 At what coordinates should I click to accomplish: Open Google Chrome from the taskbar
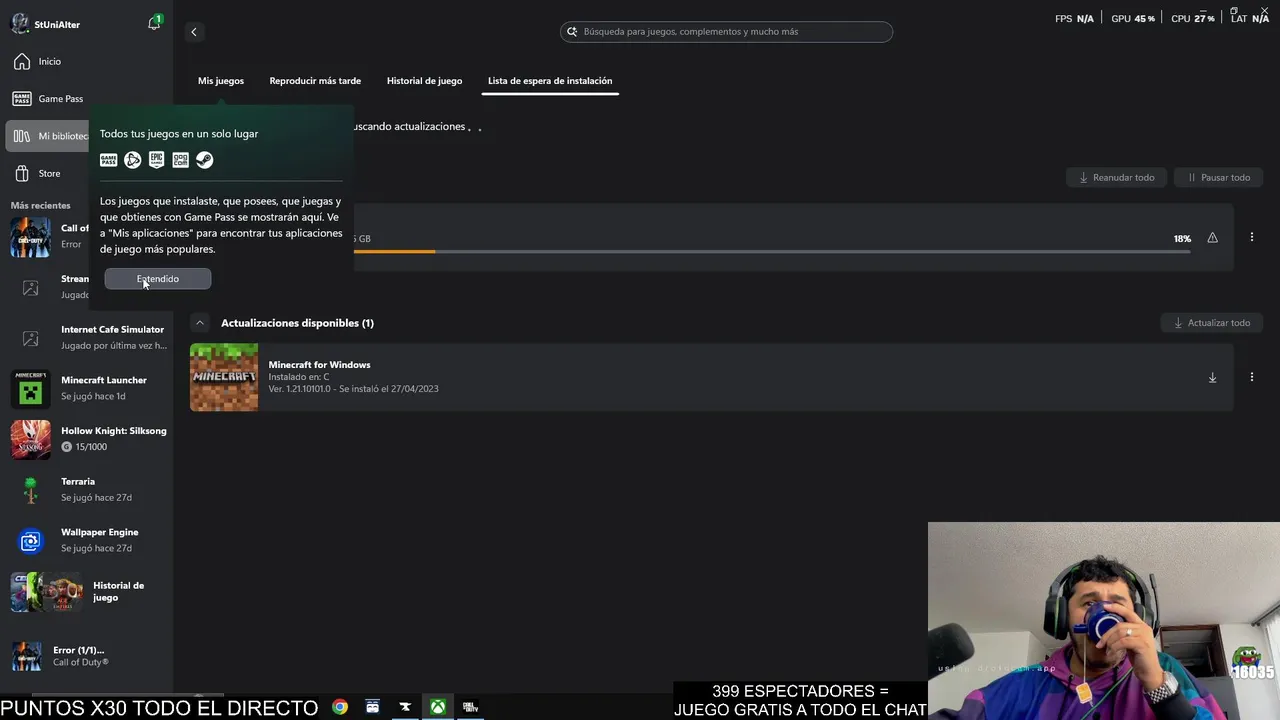pyautogui.click(x=340, y=707)
